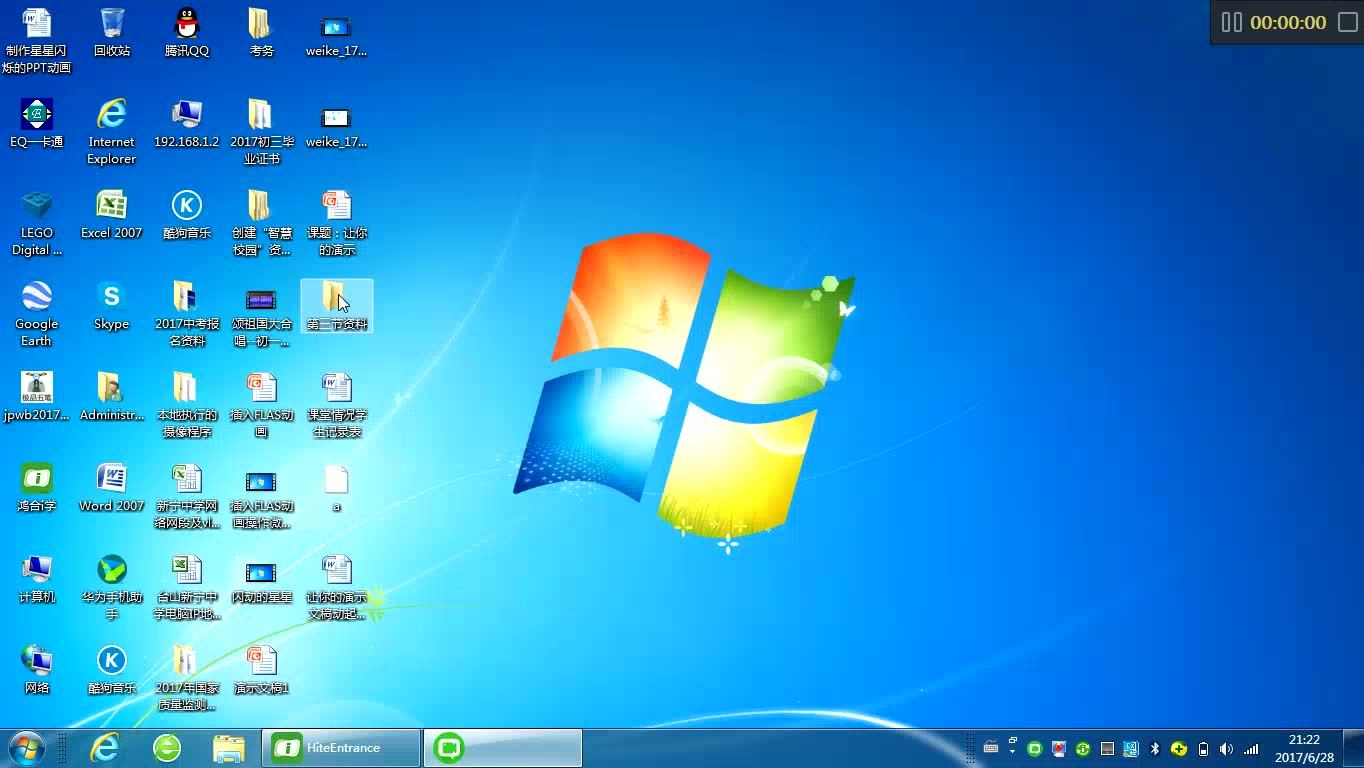Open the jpwb2017 极品五笔 installer
This screenshot has height=768, width=1364.
pos(37,397)
